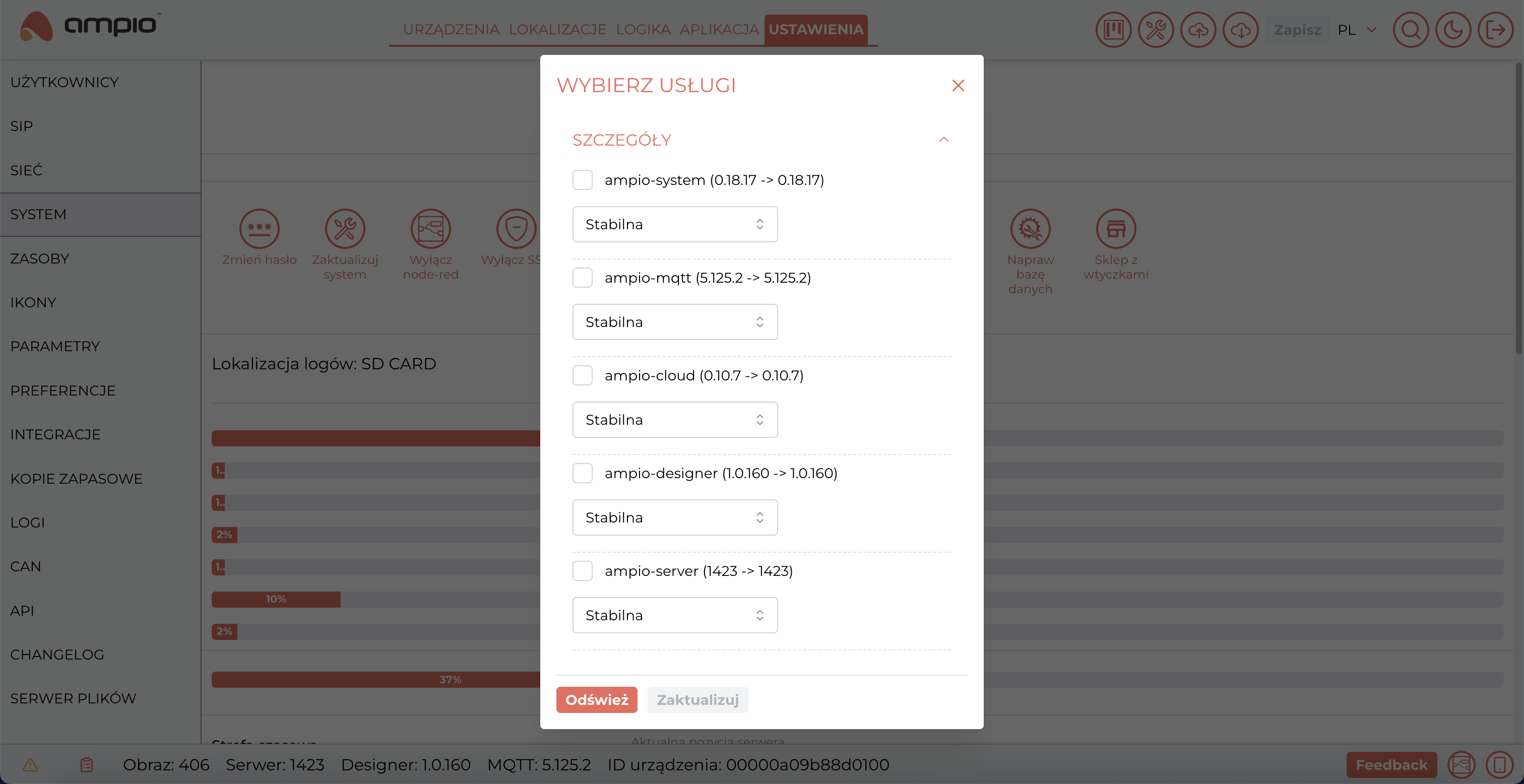This screenshot has width=1524, height=784.
Task: Click the logout icon
Action: [1495, 30]
